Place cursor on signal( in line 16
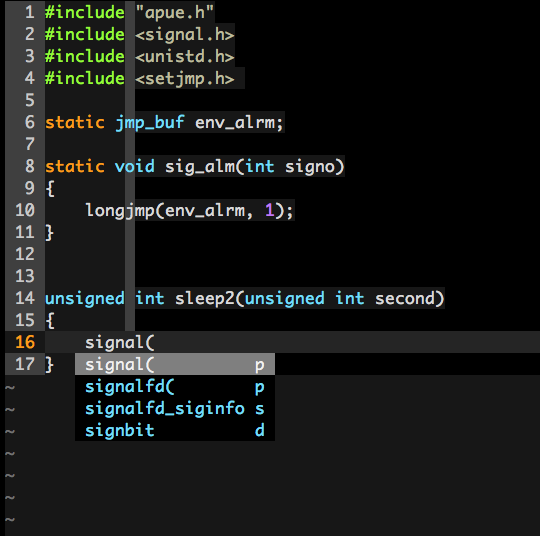The width and height of the screenshot is (540, 536). click(x=120, y=343)
